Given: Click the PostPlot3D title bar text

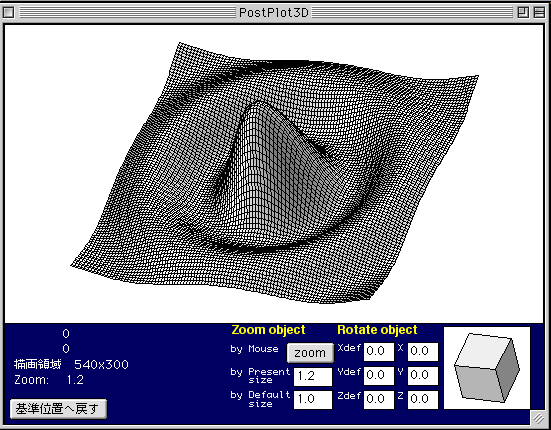Looking at the screenshot, I should click(x=274, y=13).
